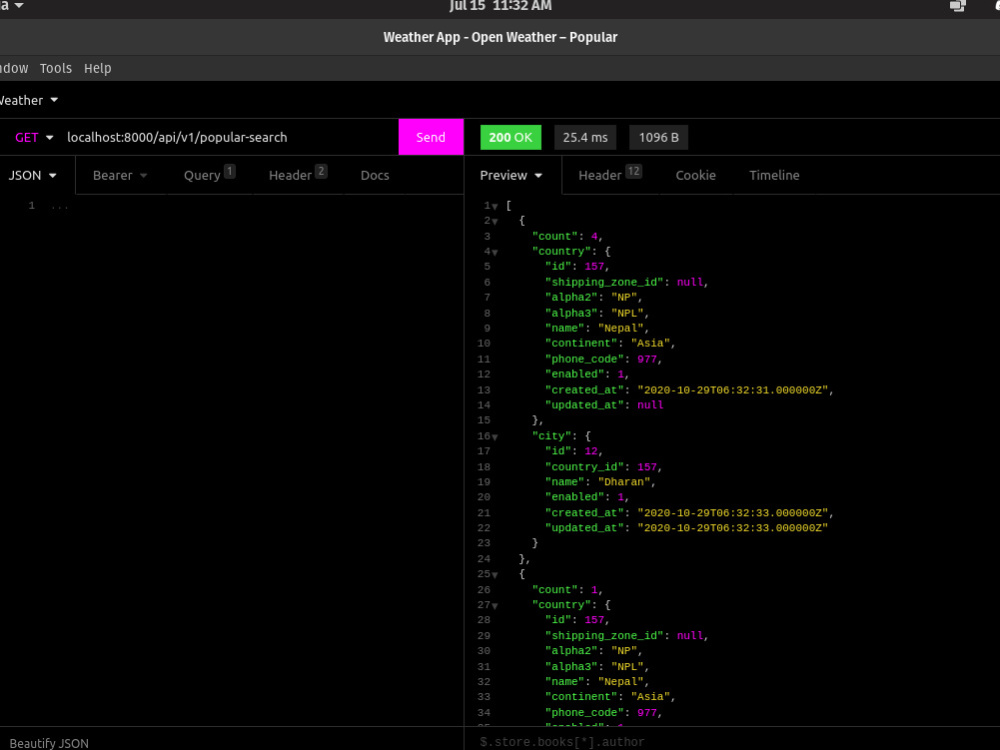Viewport: 1000px width, 750px height.
Task: Open the Cookie tab
Action: 695,175
